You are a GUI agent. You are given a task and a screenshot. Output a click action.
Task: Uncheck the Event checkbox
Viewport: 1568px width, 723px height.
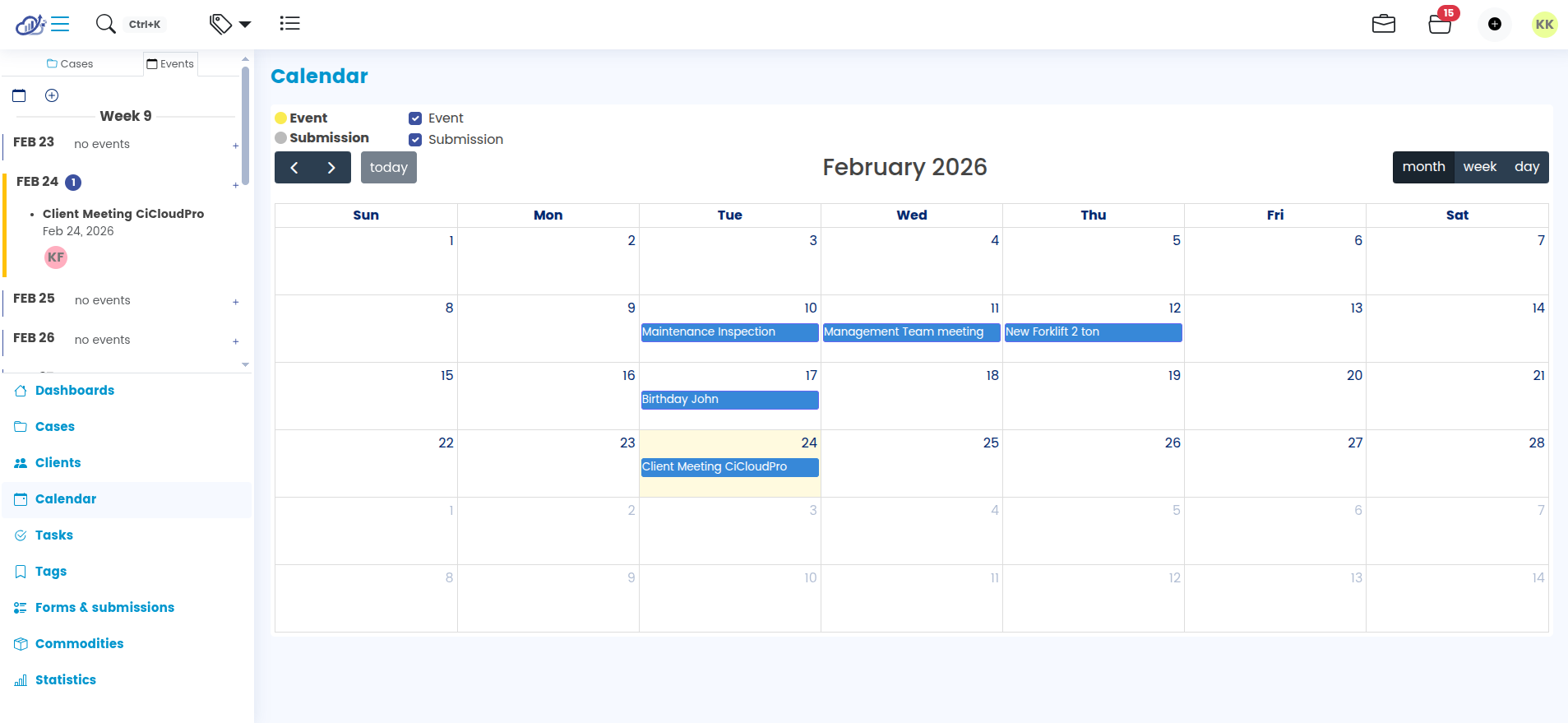pyautogui.click(x=415, y=118)
